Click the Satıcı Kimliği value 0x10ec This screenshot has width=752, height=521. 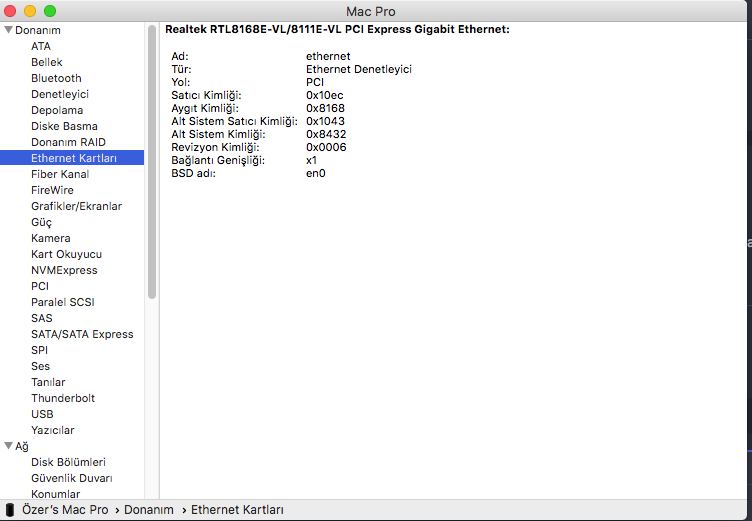click(325, 95)
